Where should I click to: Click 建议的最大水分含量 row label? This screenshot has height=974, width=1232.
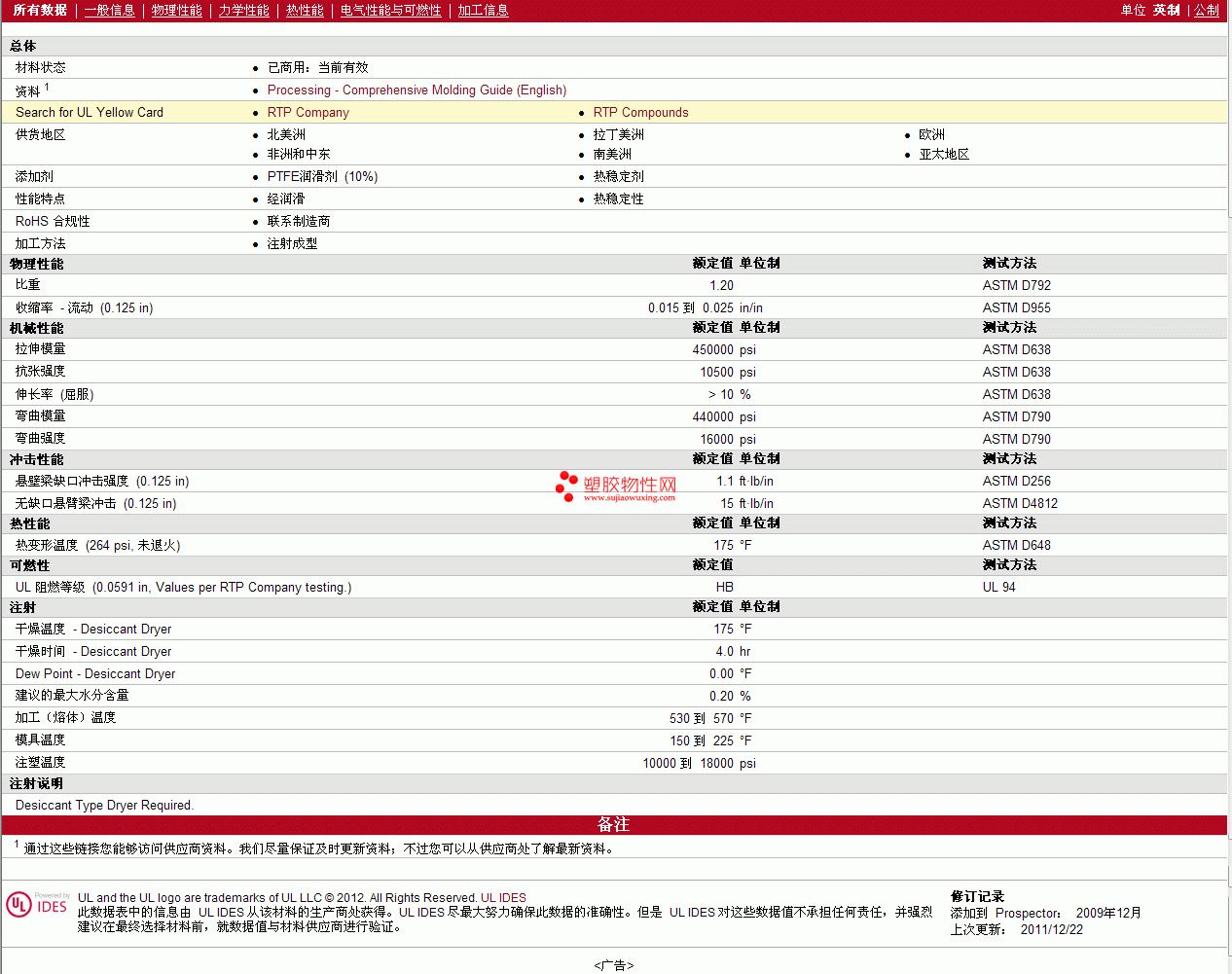coord(72,695)
